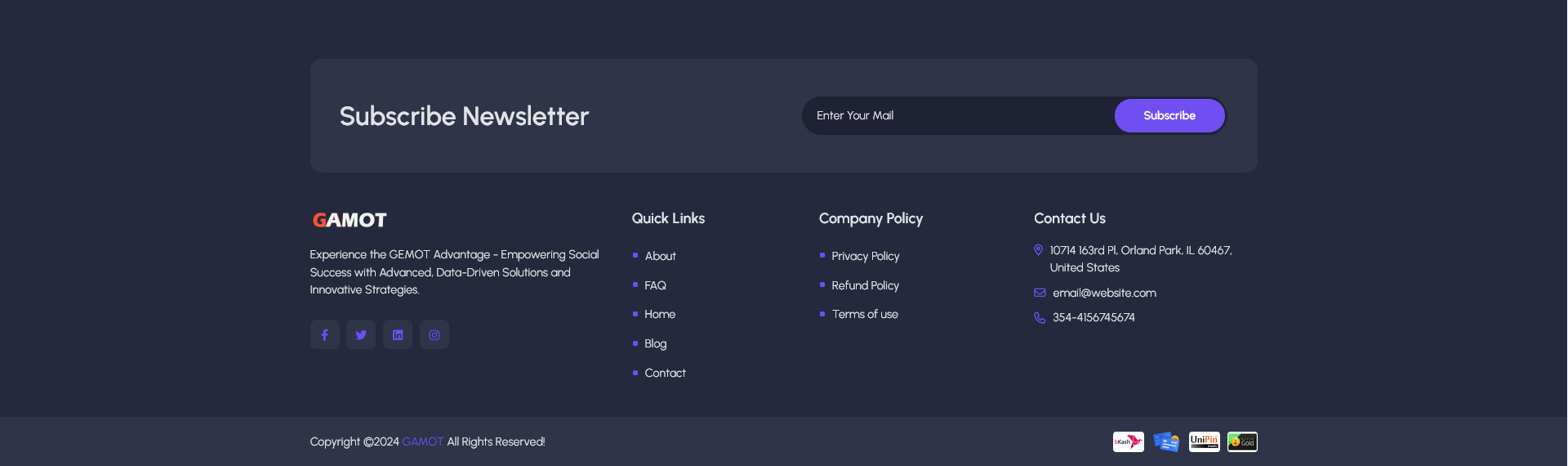Open the Twitter social icon
Image resolution: width=1568 pixels, height=466 pixels.
(x=361, y=334)
